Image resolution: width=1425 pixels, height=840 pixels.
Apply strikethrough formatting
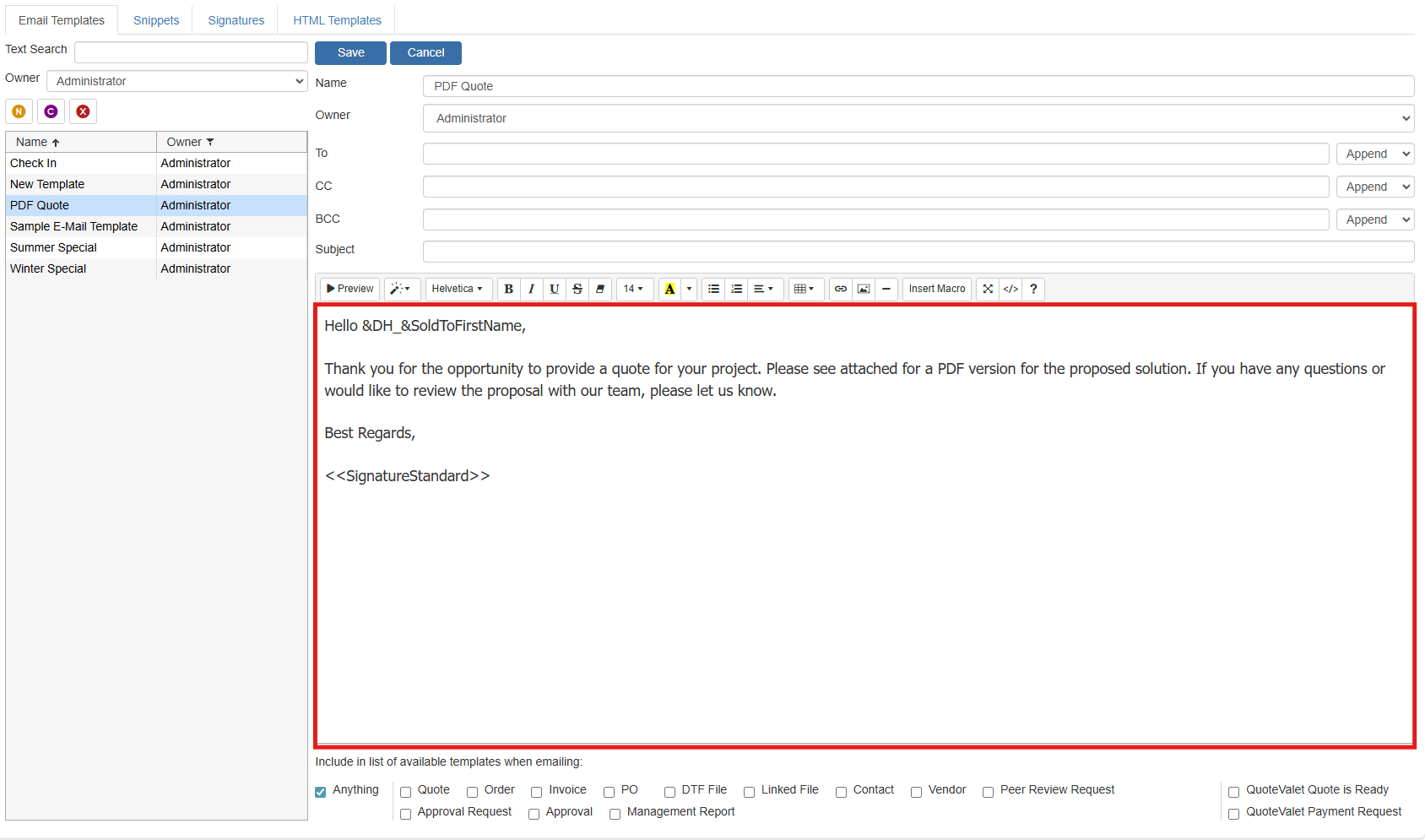(x=577, y=289)
